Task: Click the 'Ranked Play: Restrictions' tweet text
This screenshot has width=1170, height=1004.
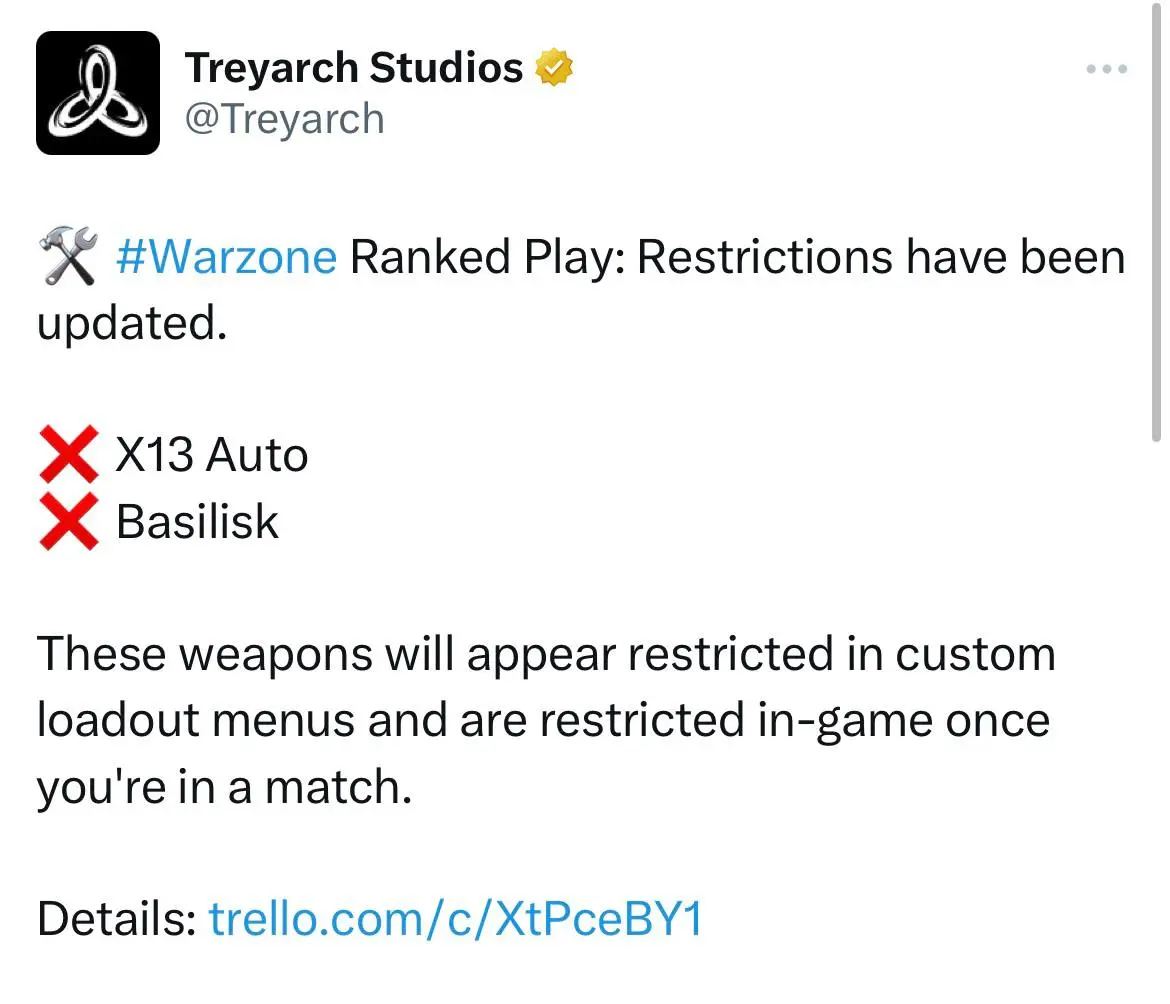Action: [x=621, y=257]
